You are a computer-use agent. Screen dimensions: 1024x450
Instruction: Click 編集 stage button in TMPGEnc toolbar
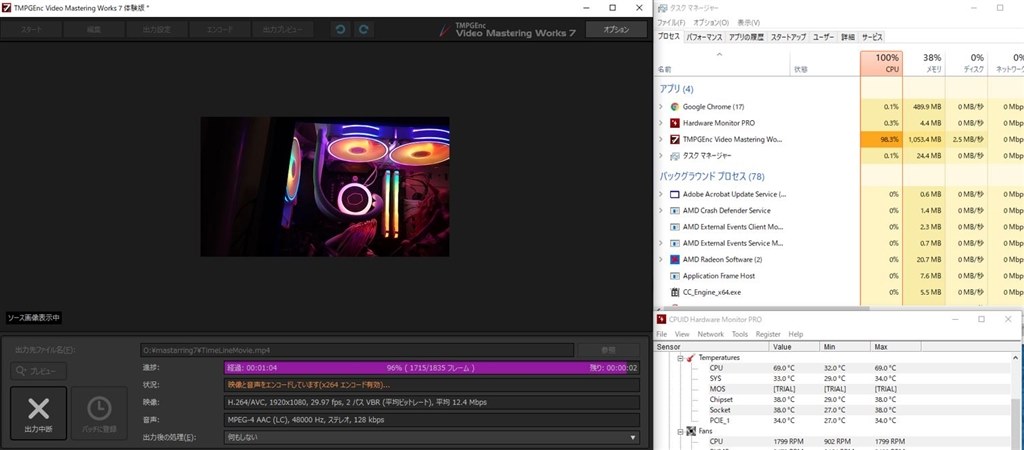93,29
